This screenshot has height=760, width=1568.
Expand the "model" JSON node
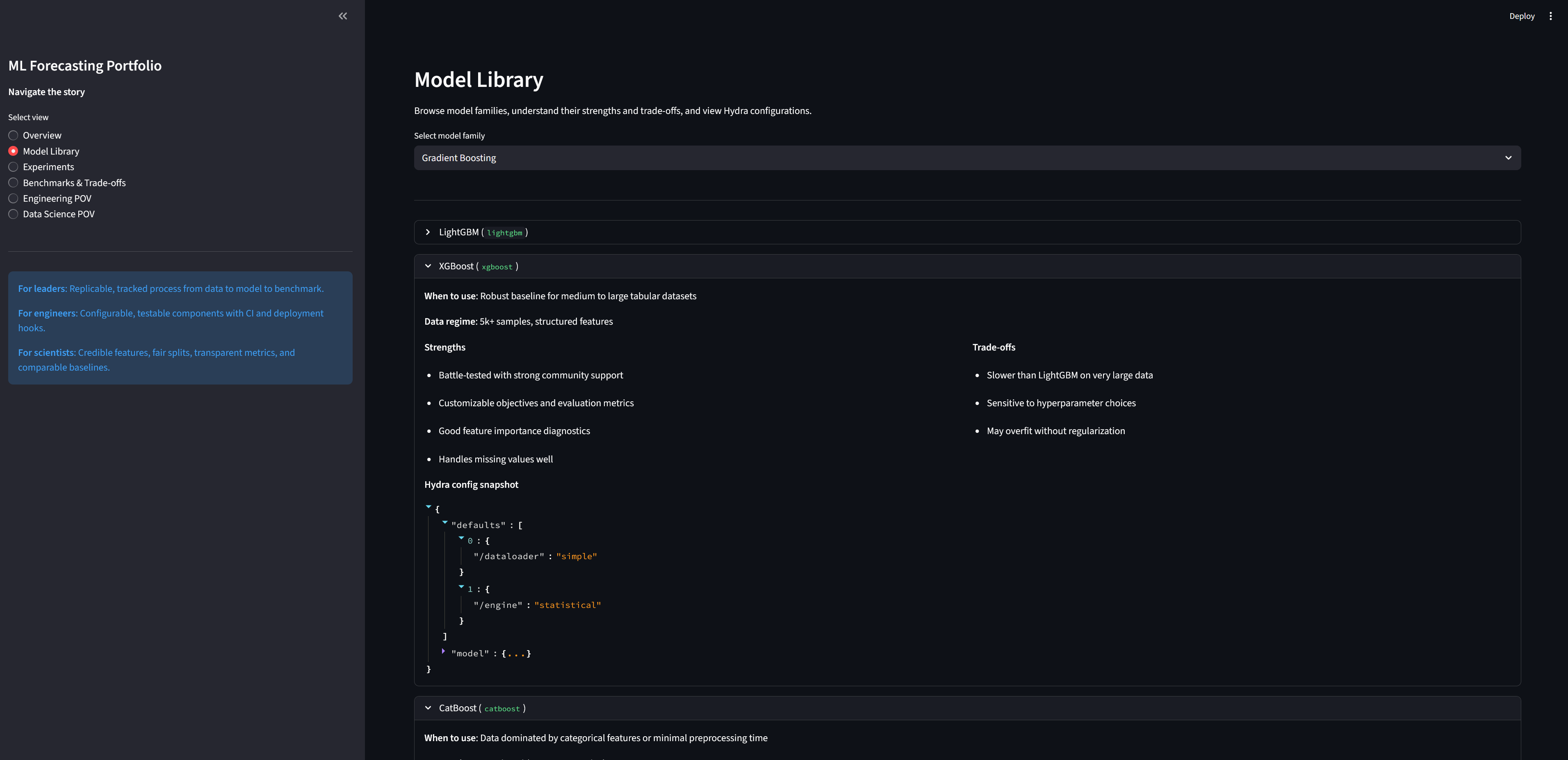[x=443, y=651]
